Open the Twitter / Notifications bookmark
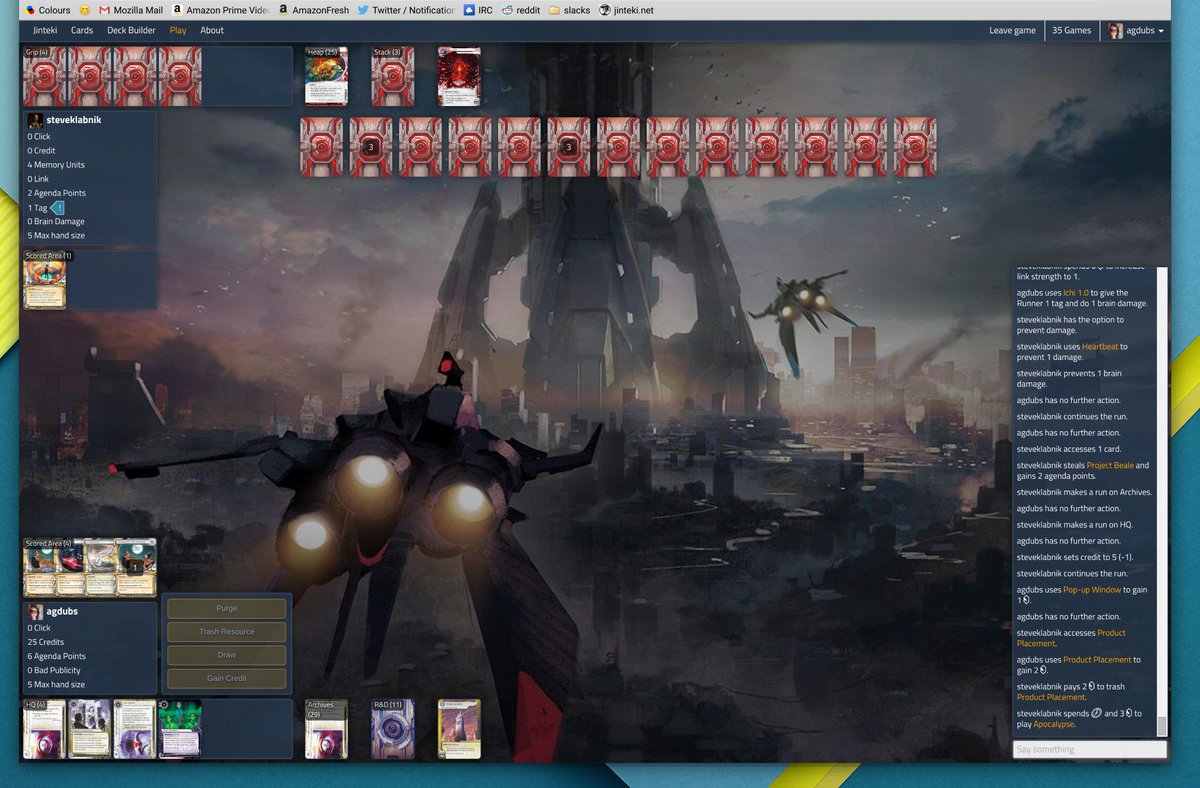The height and width of the screenshot is (788, 1200). point(406,10)
